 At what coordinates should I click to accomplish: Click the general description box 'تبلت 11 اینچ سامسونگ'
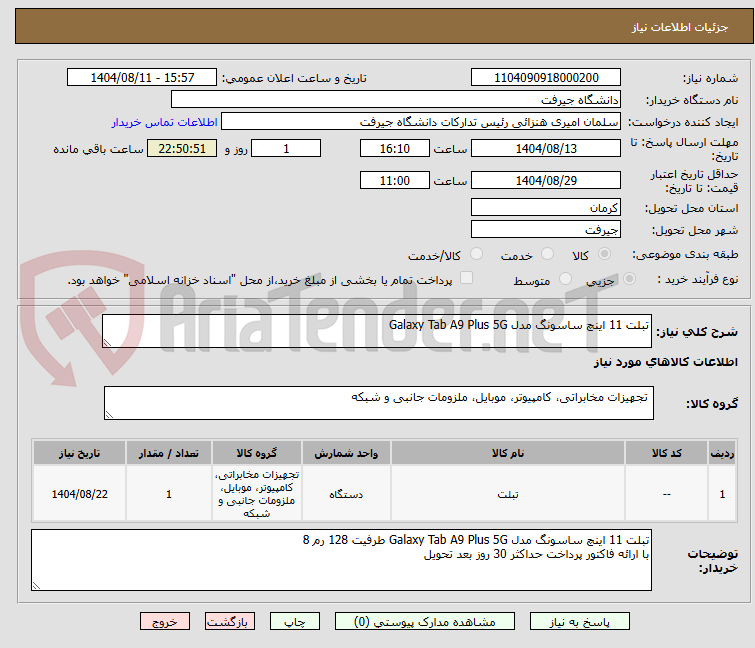377,331
